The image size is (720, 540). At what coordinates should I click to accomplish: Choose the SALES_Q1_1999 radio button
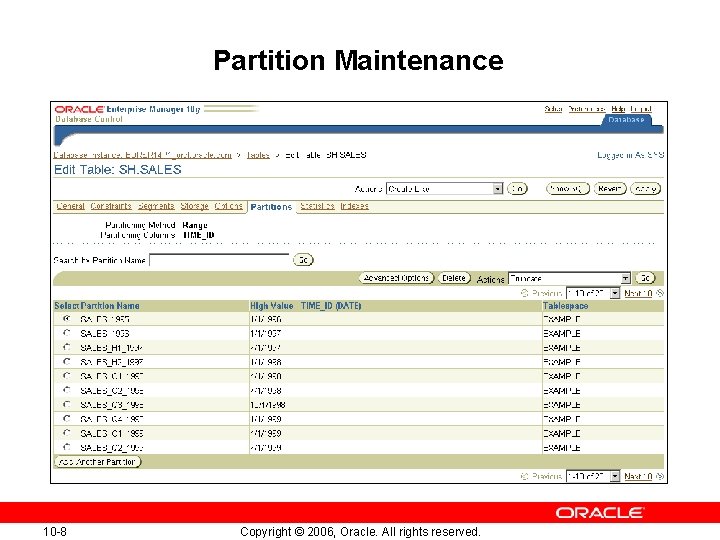pyautogui.click(x=67, y=433)
